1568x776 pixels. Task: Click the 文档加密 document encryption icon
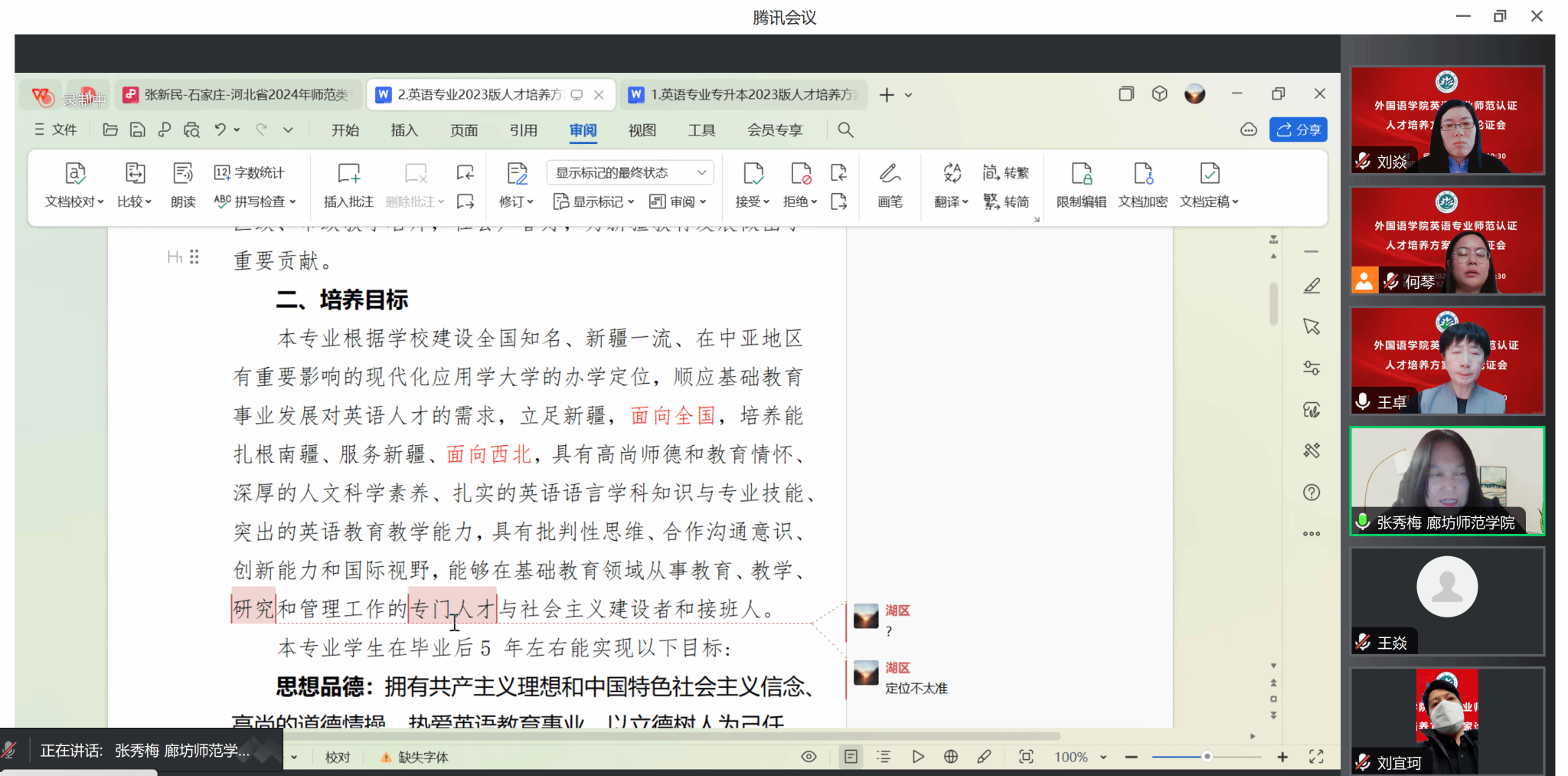pos(1142,185)
